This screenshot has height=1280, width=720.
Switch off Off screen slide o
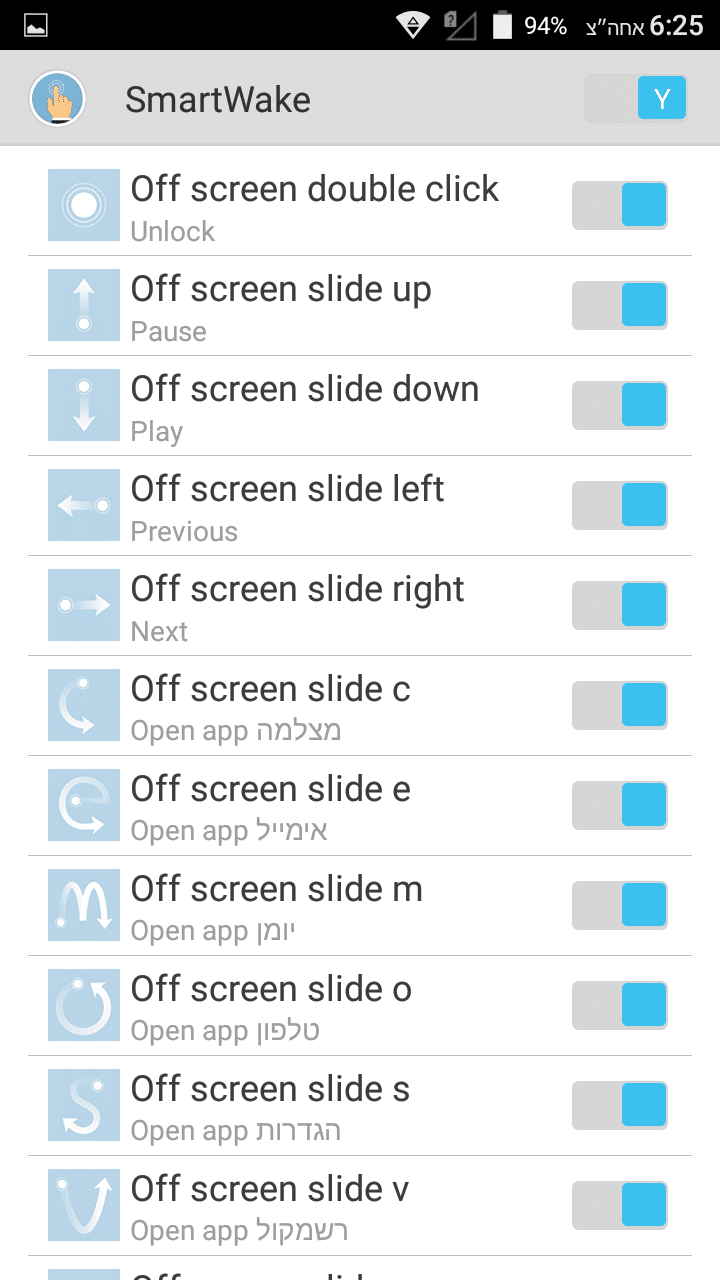(x=620, y=1006)
